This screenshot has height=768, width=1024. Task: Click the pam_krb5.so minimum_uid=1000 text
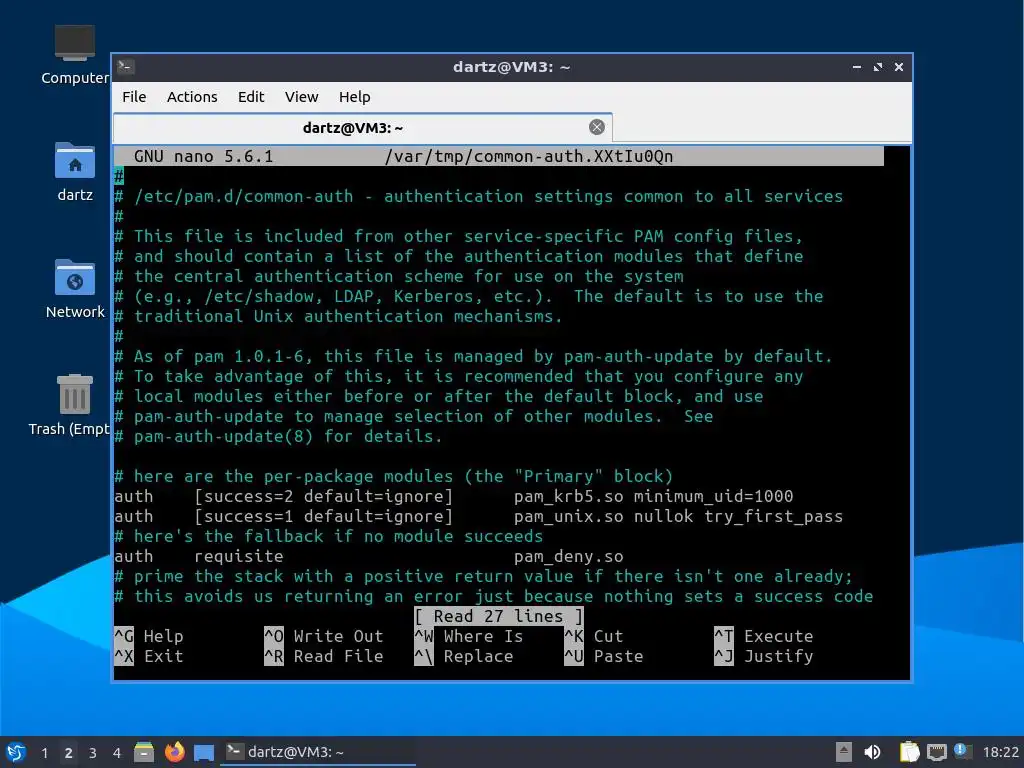653,496
